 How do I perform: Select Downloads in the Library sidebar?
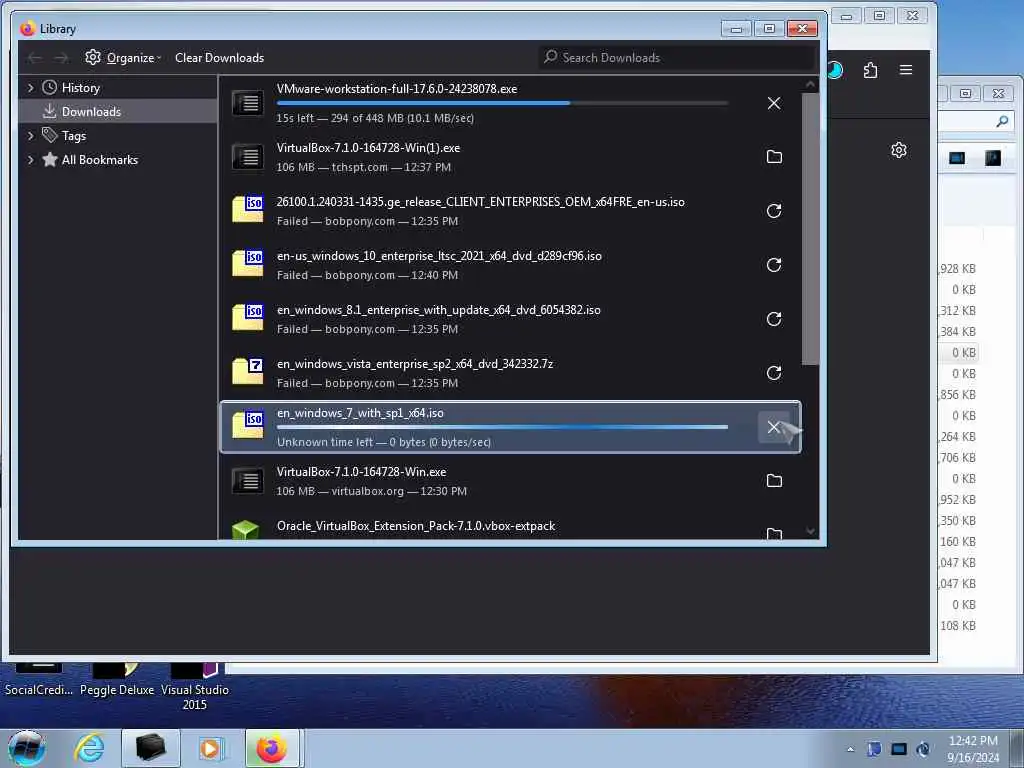click(118, 112)
